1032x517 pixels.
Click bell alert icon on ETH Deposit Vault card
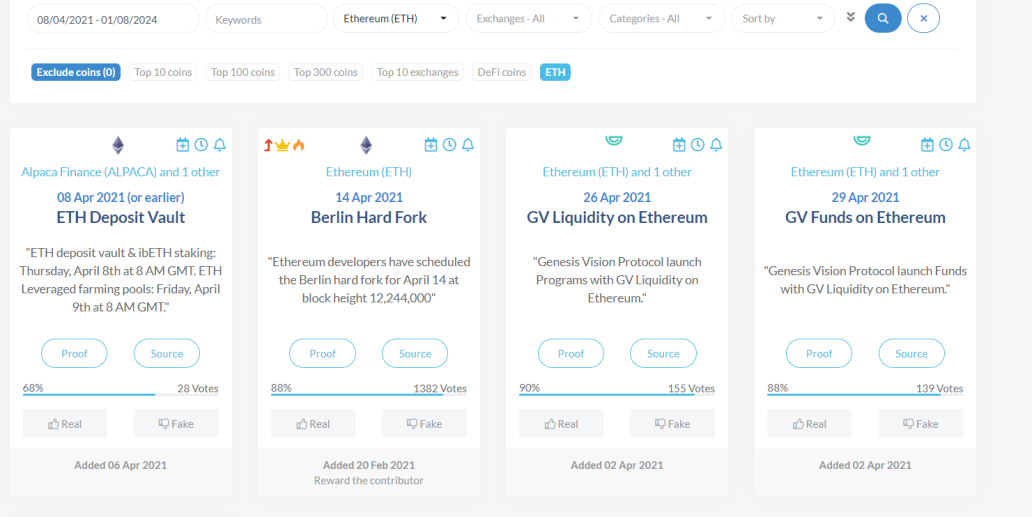tap(220, 145)
